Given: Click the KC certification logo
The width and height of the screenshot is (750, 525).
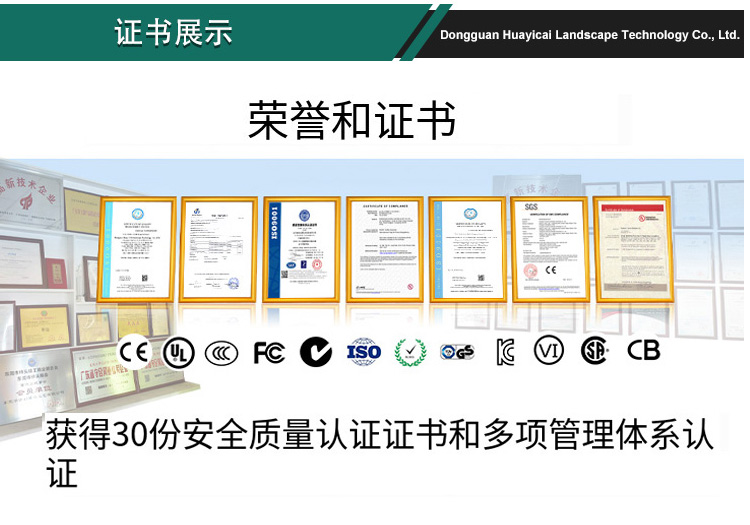Looking at the screenshot, I should click(505, 352).
